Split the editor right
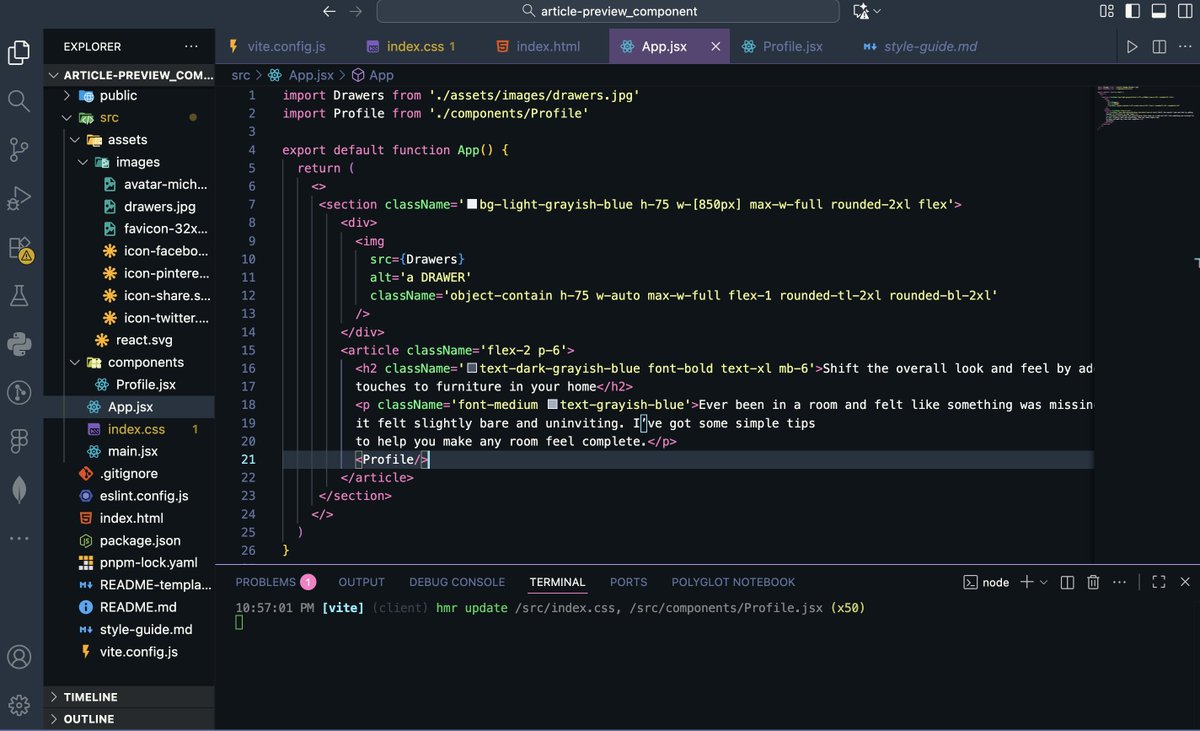This screenshot has height=731, width=1200. (1159, 47)
